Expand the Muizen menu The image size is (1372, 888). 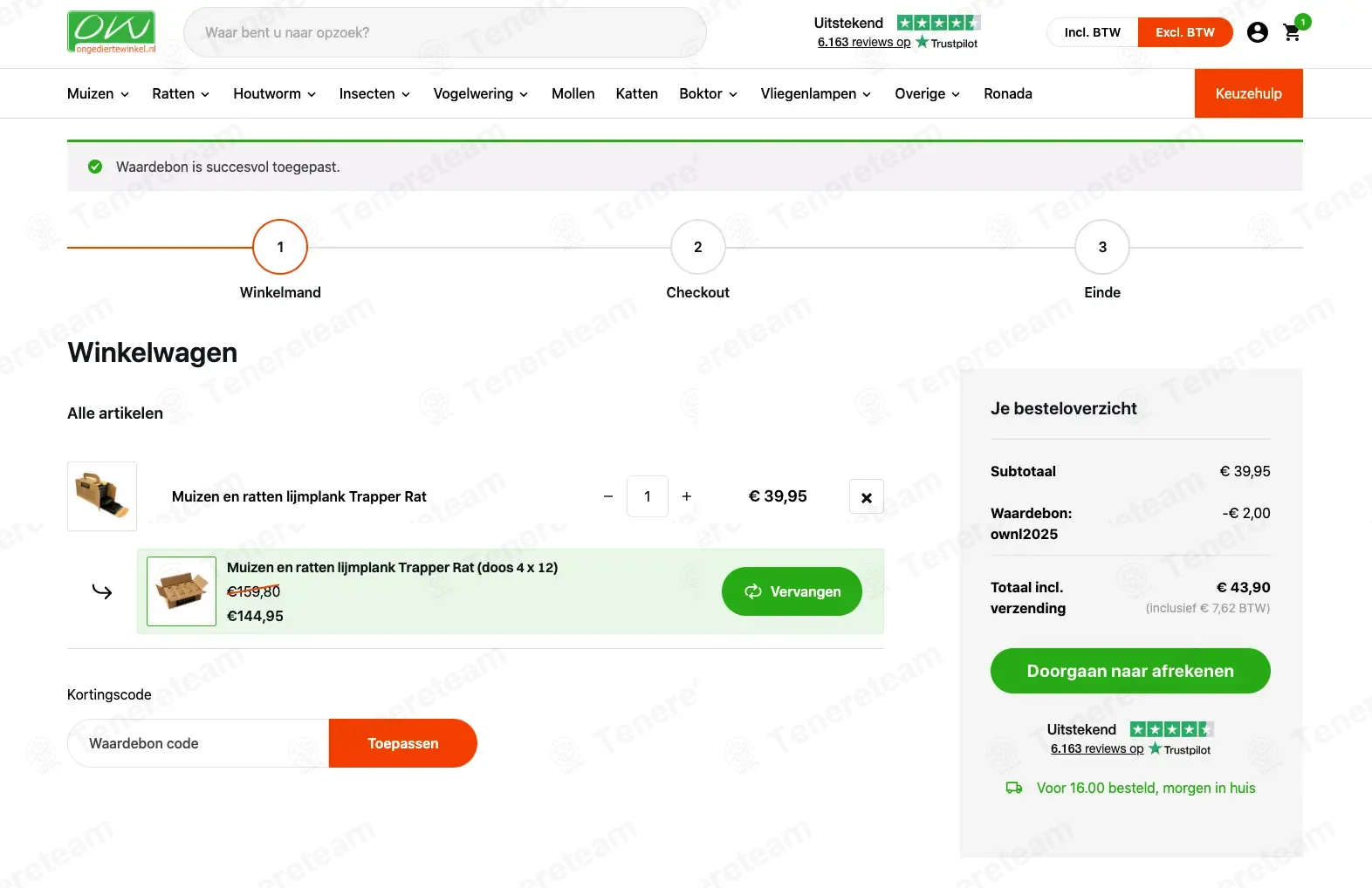click(98, 93)
